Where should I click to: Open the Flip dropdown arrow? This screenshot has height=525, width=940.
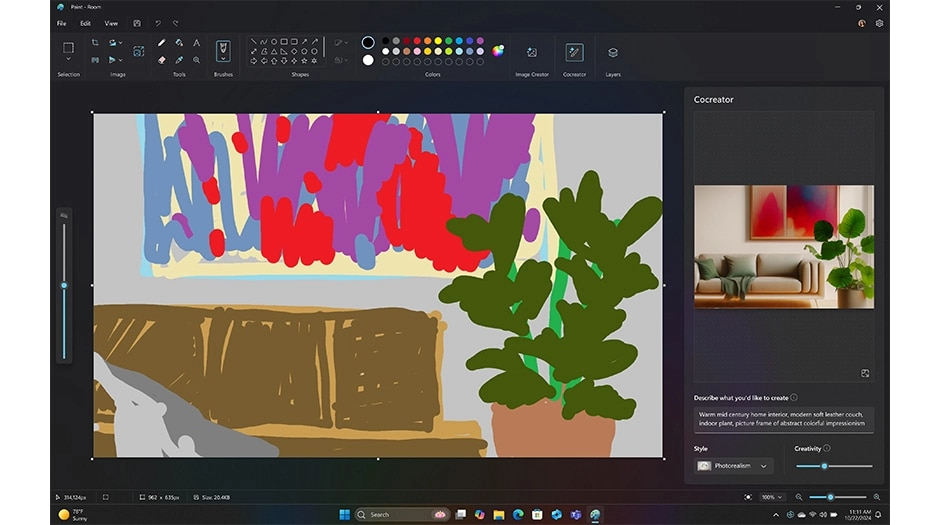tap(120, 60)
